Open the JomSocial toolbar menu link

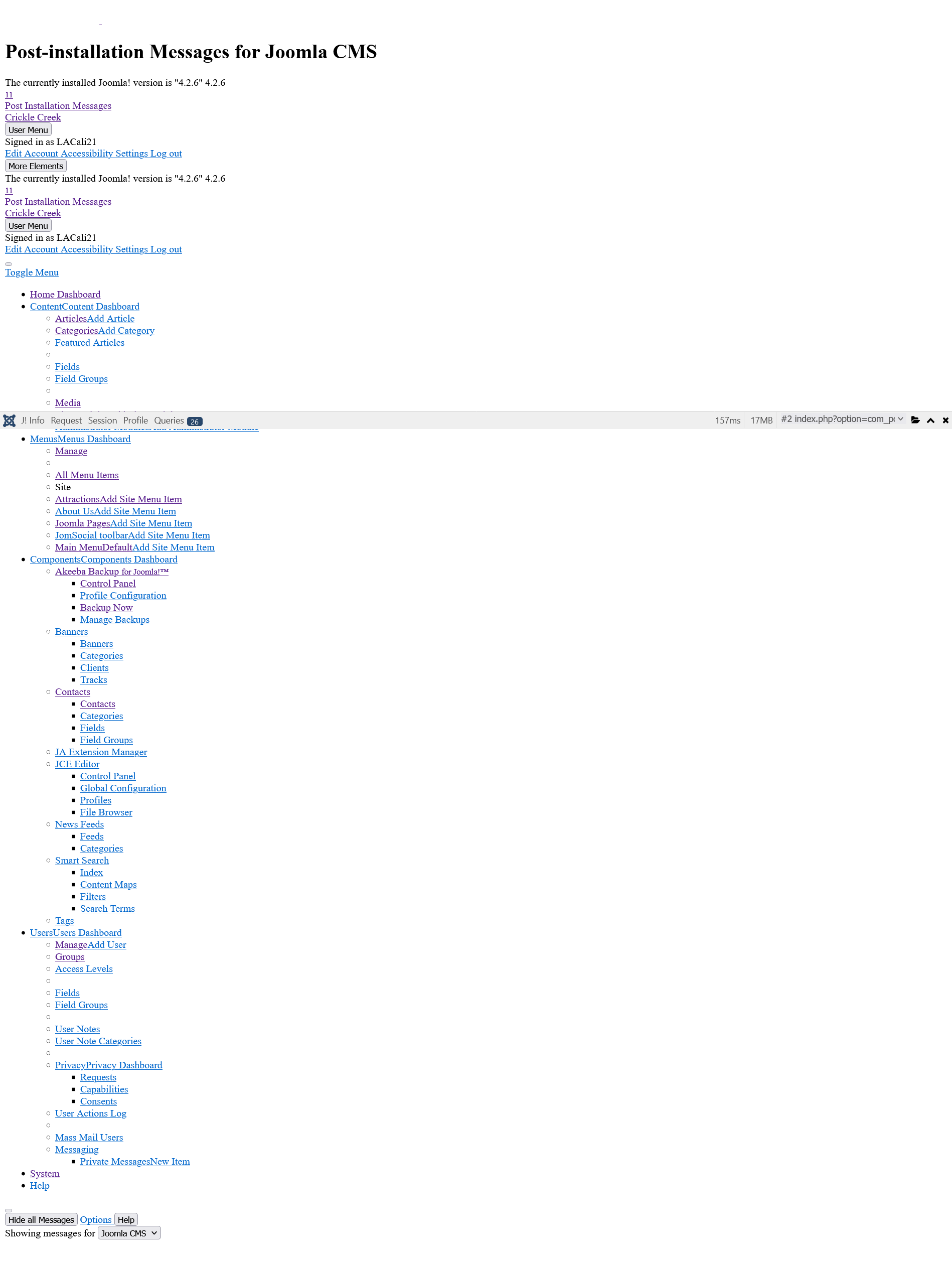pyautogui.click(x=91, y=535)
